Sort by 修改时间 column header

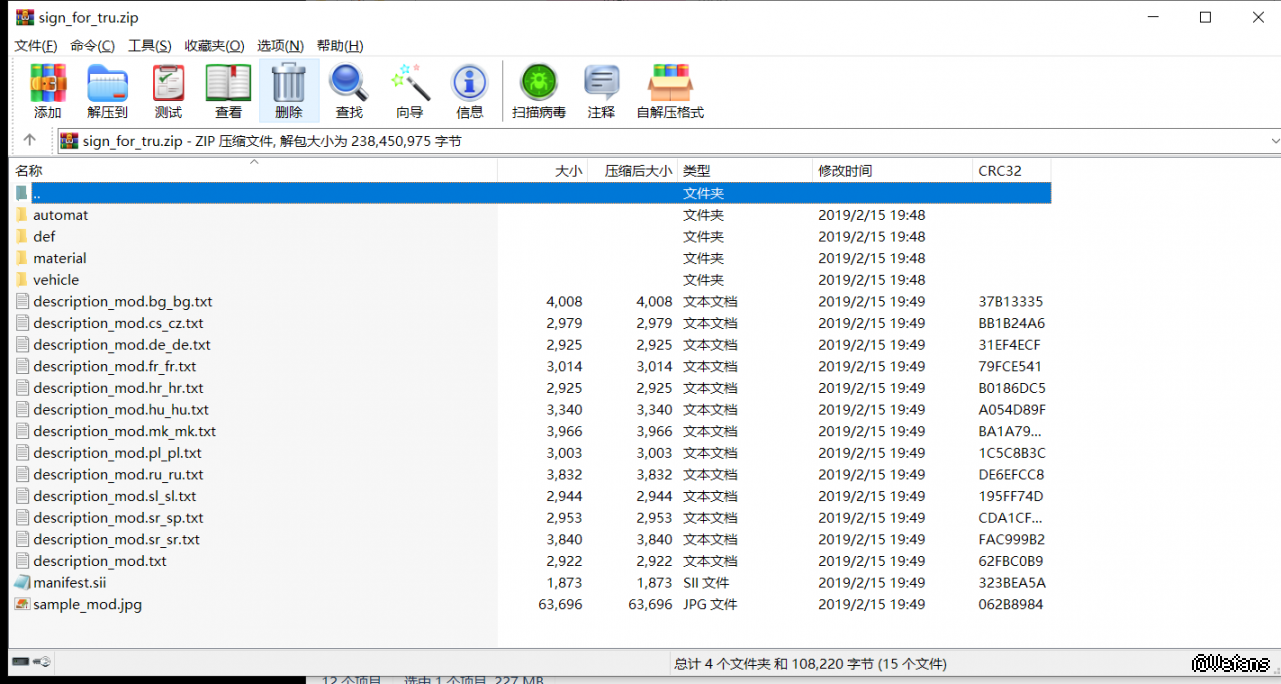tap(846, 171)
